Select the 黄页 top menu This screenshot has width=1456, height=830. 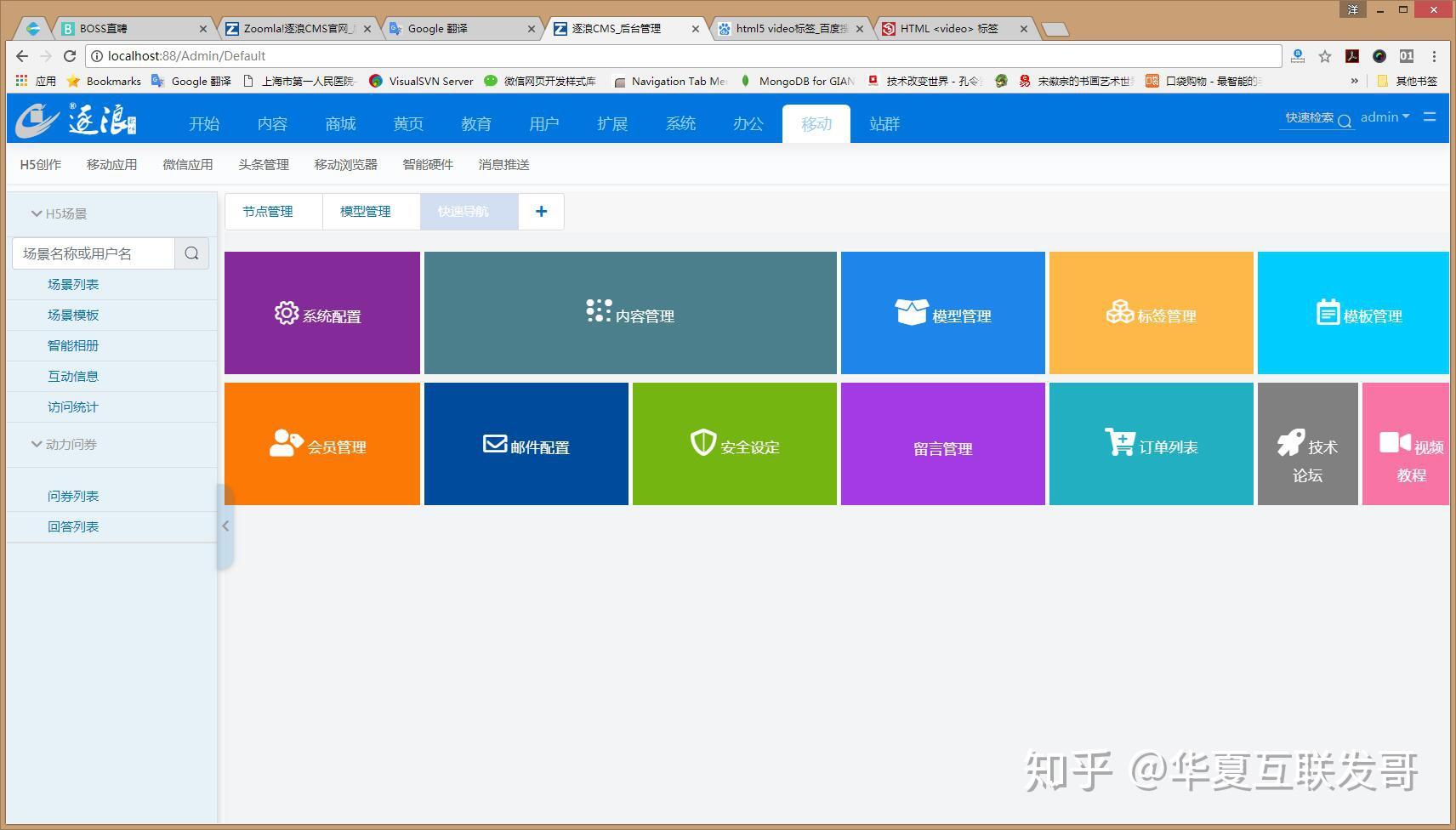(408, 124)
